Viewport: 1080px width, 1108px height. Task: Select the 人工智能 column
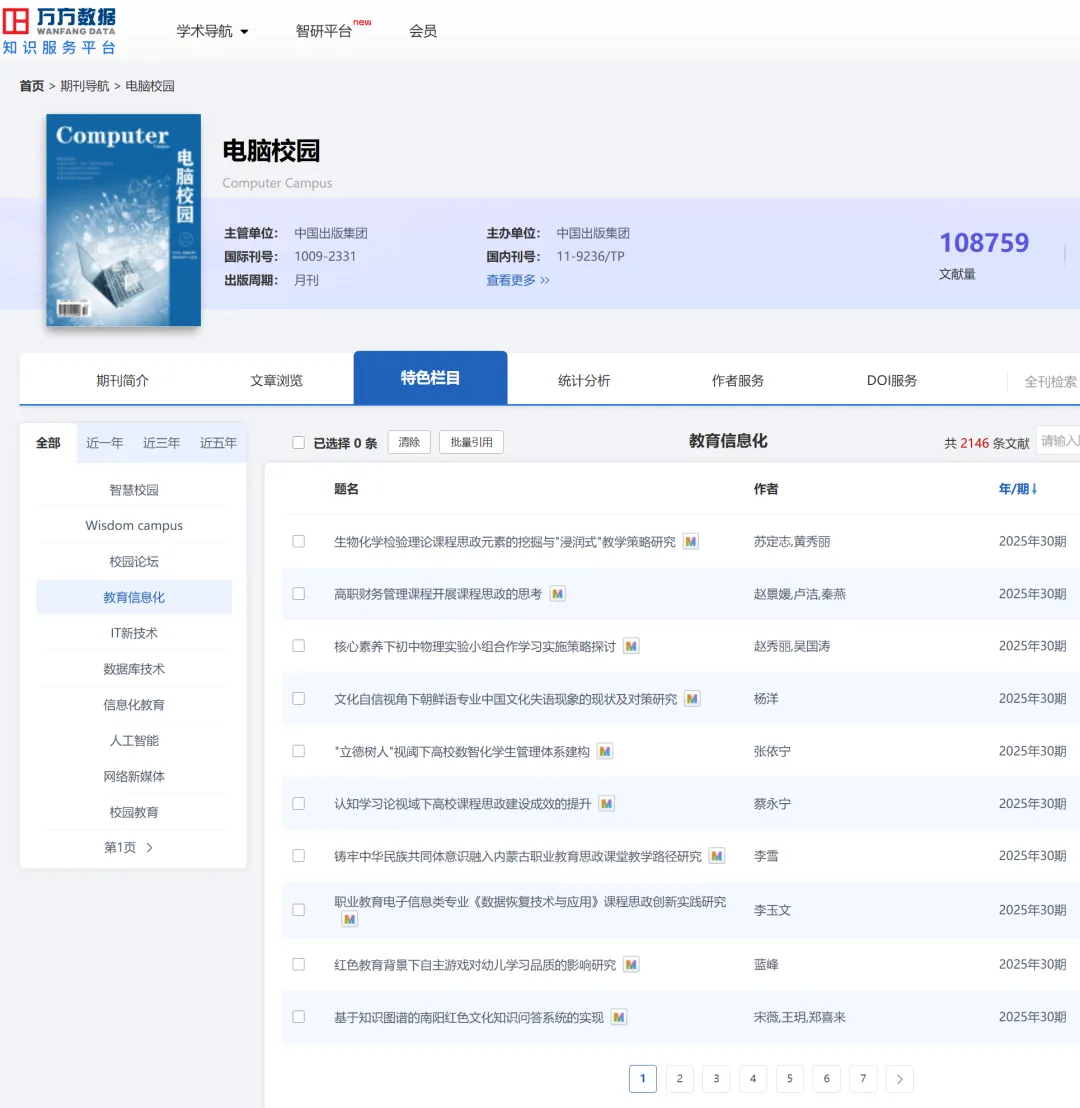tap(134, 741)
